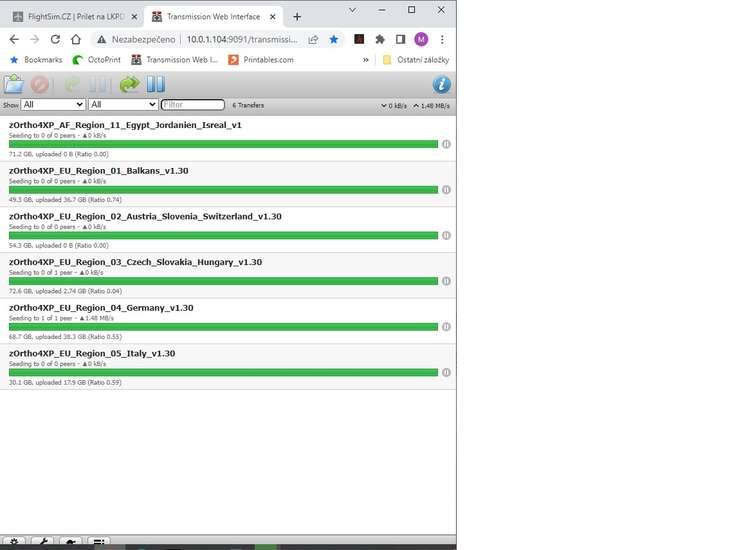This screenshot has height=550, width=741.
Task: Close the FlightSim.CZ tab
Action: (x=134, y=17)
